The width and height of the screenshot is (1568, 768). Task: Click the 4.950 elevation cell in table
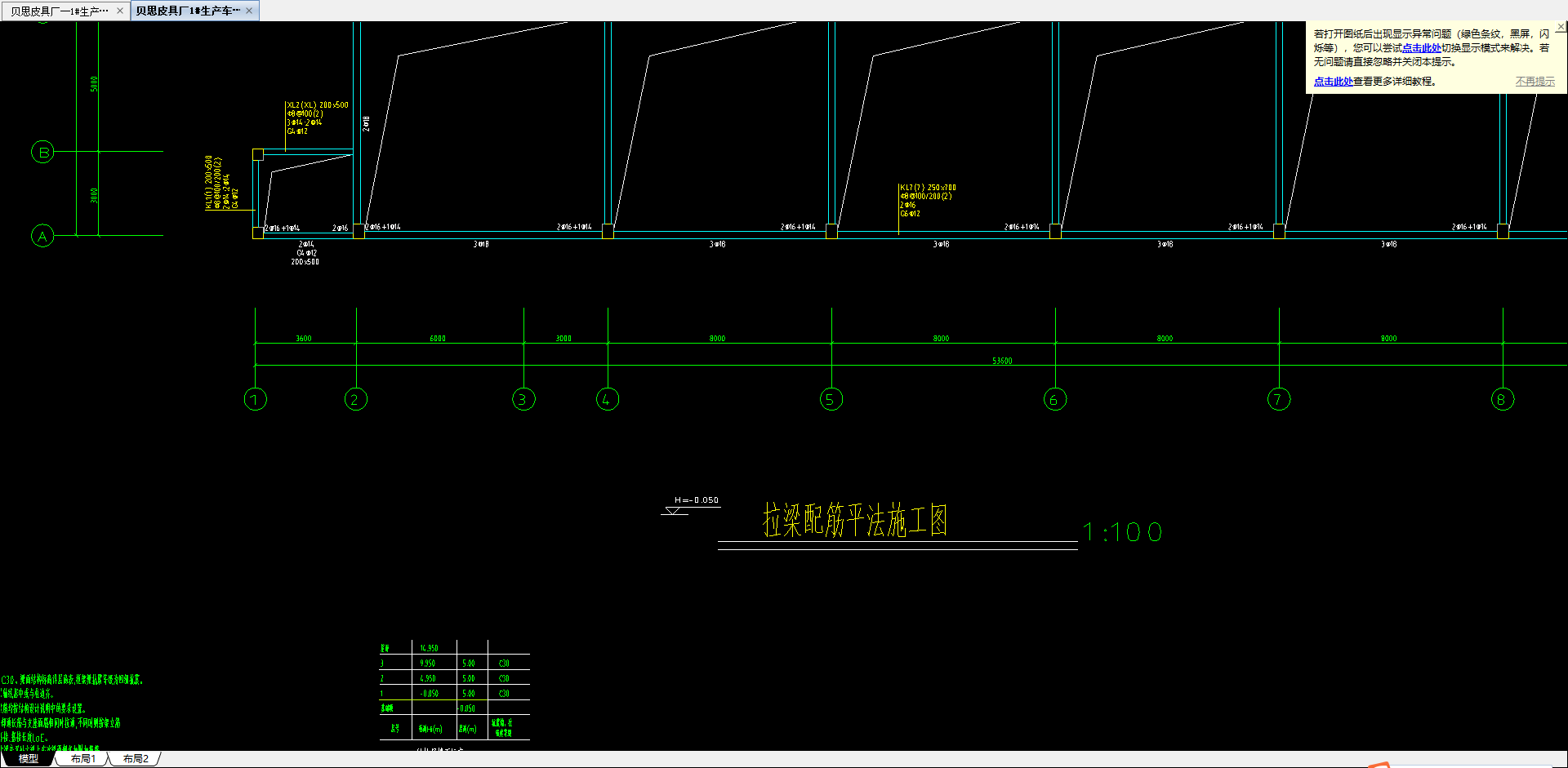(x=428, y=678)
